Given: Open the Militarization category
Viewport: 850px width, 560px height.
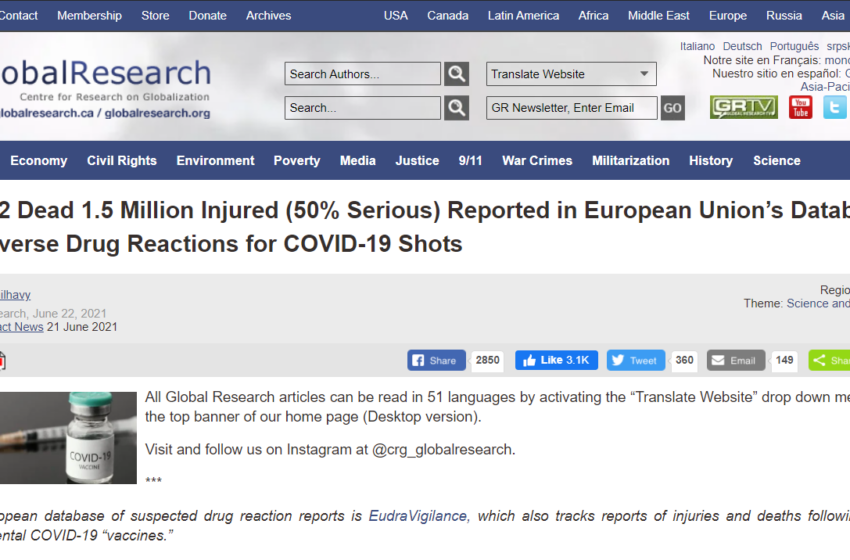Looking at the screenshot, I should 630,160.
